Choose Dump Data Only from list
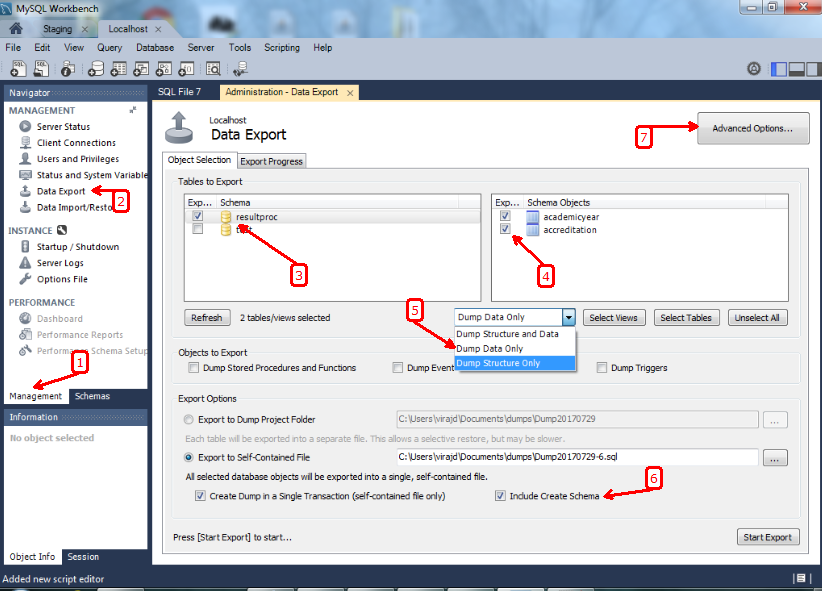The width and height of the screenshot is (822, 591). pyautogui.click(x=515, y=349)
